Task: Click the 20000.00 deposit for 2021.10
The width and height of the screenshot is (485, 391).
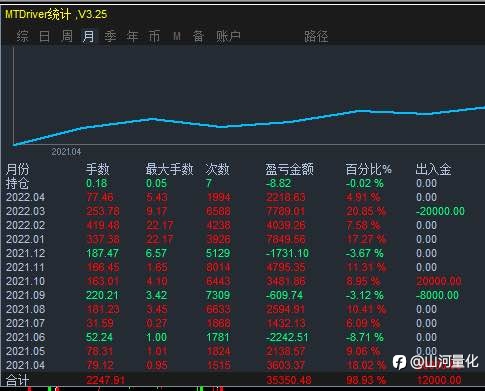Action: [439, 281]
